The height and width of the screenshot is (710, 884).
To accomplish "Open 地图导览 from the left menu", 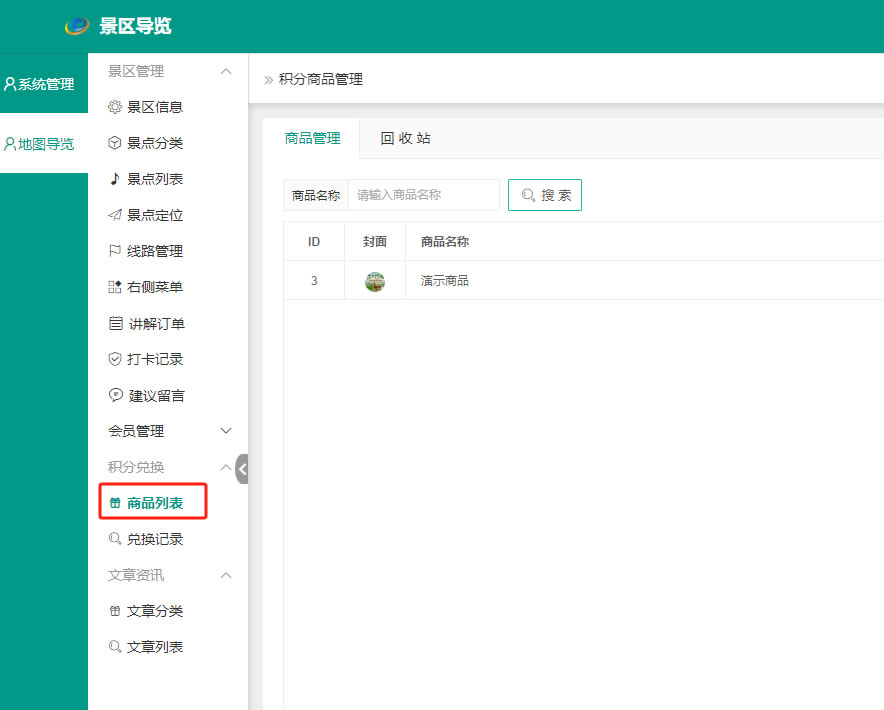I will (41, 143).
